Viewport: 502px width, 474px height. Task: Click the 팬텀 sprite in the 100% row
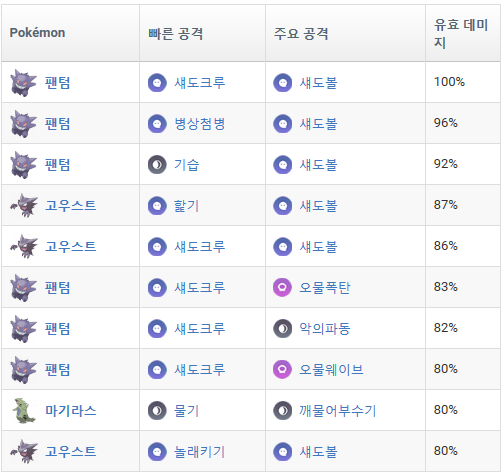(x=23, y=83)
